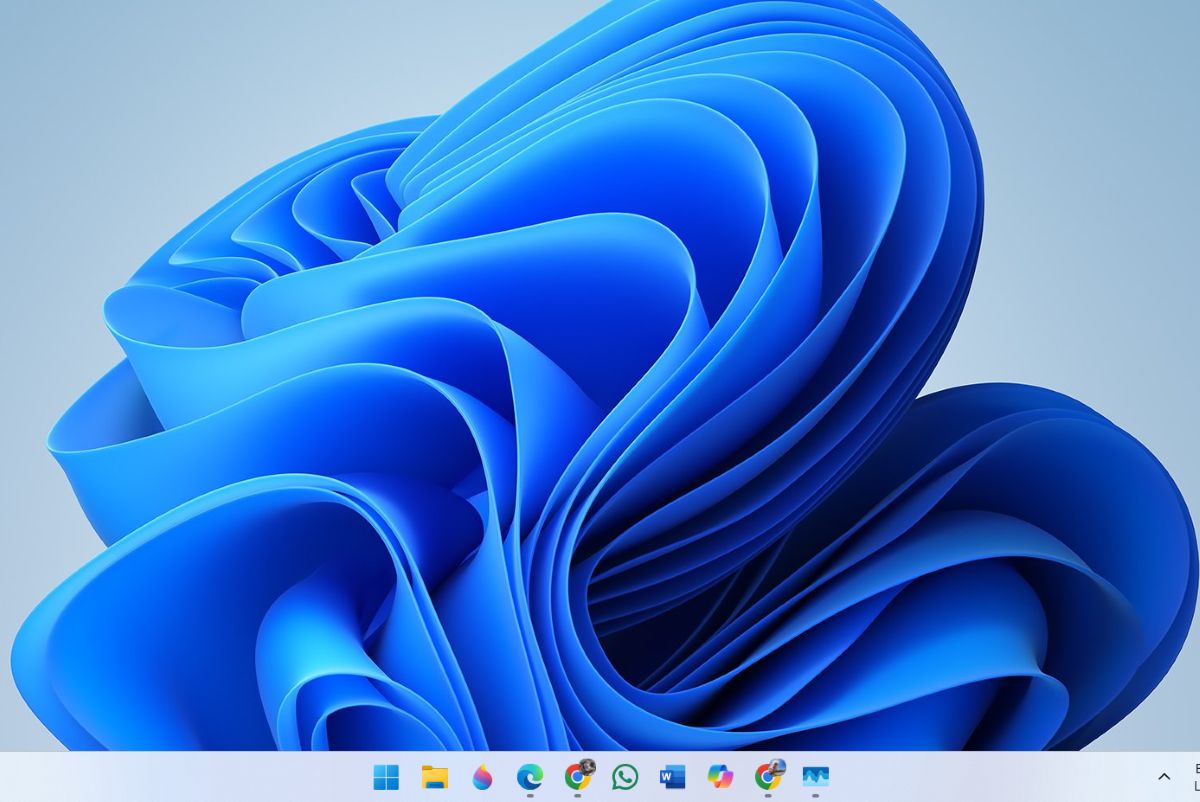Viewport: 1200px width, 802px height.
Task: Open the Windows Start menu
Action: [386, 777]
